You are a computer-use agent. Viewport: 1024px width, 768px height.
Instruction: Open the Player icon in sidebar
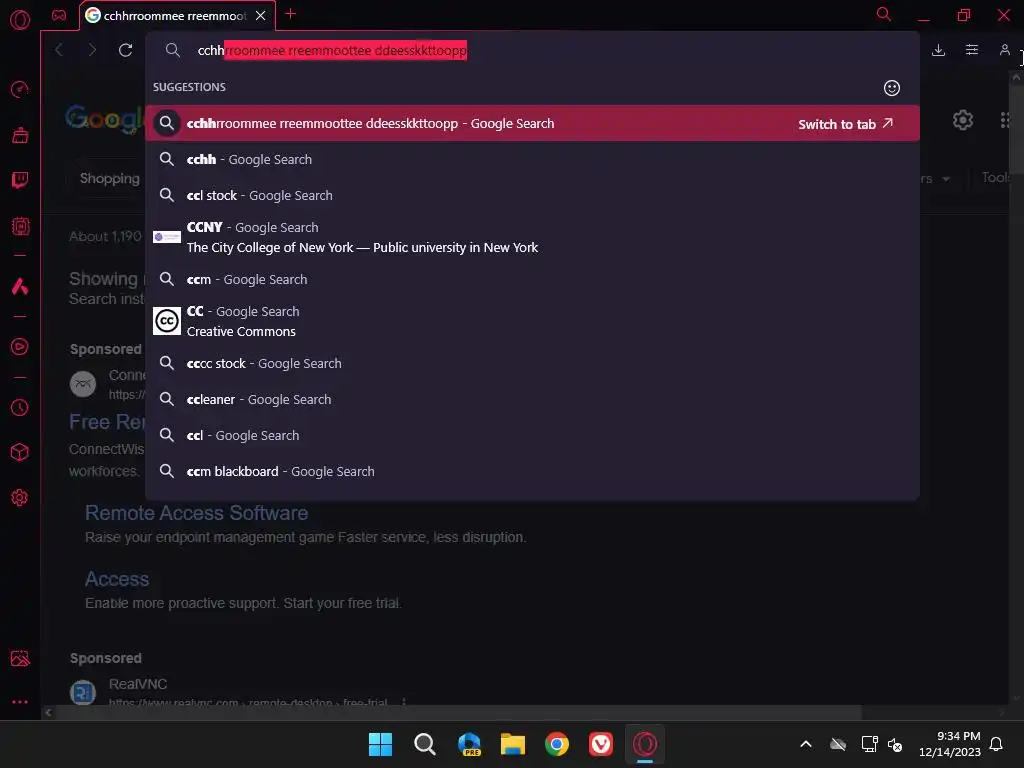click(20, 347)
